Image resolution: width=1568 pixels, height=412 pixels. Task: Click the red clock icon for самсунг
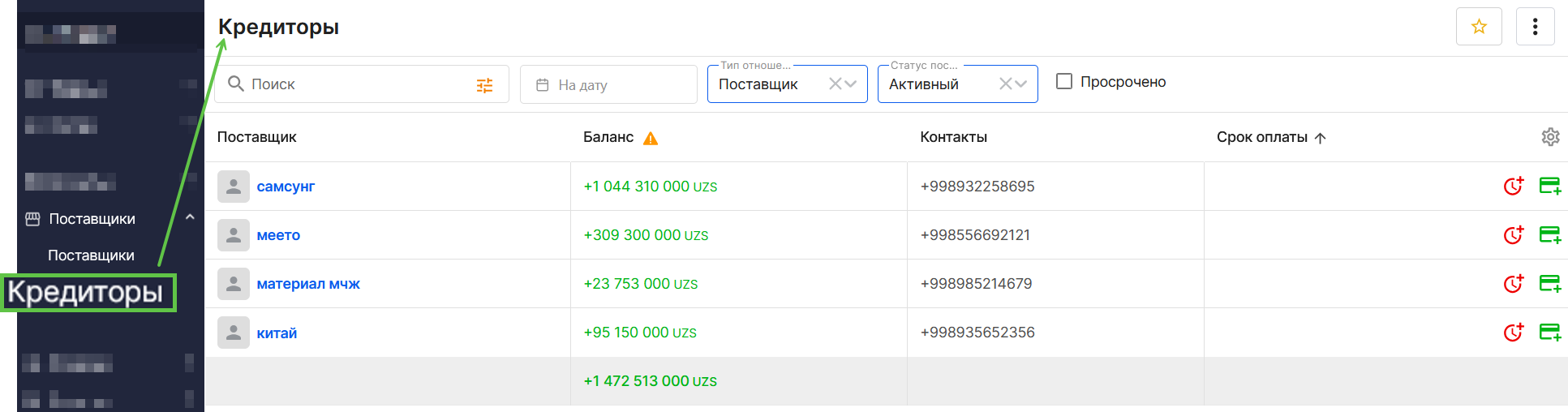1513,187
